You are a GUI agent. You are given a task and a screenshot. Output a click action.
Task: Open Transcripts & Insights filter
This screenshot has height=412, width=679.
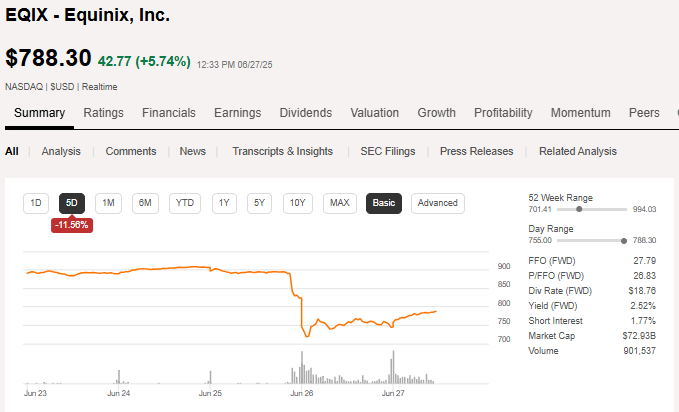tap(282, 151)
